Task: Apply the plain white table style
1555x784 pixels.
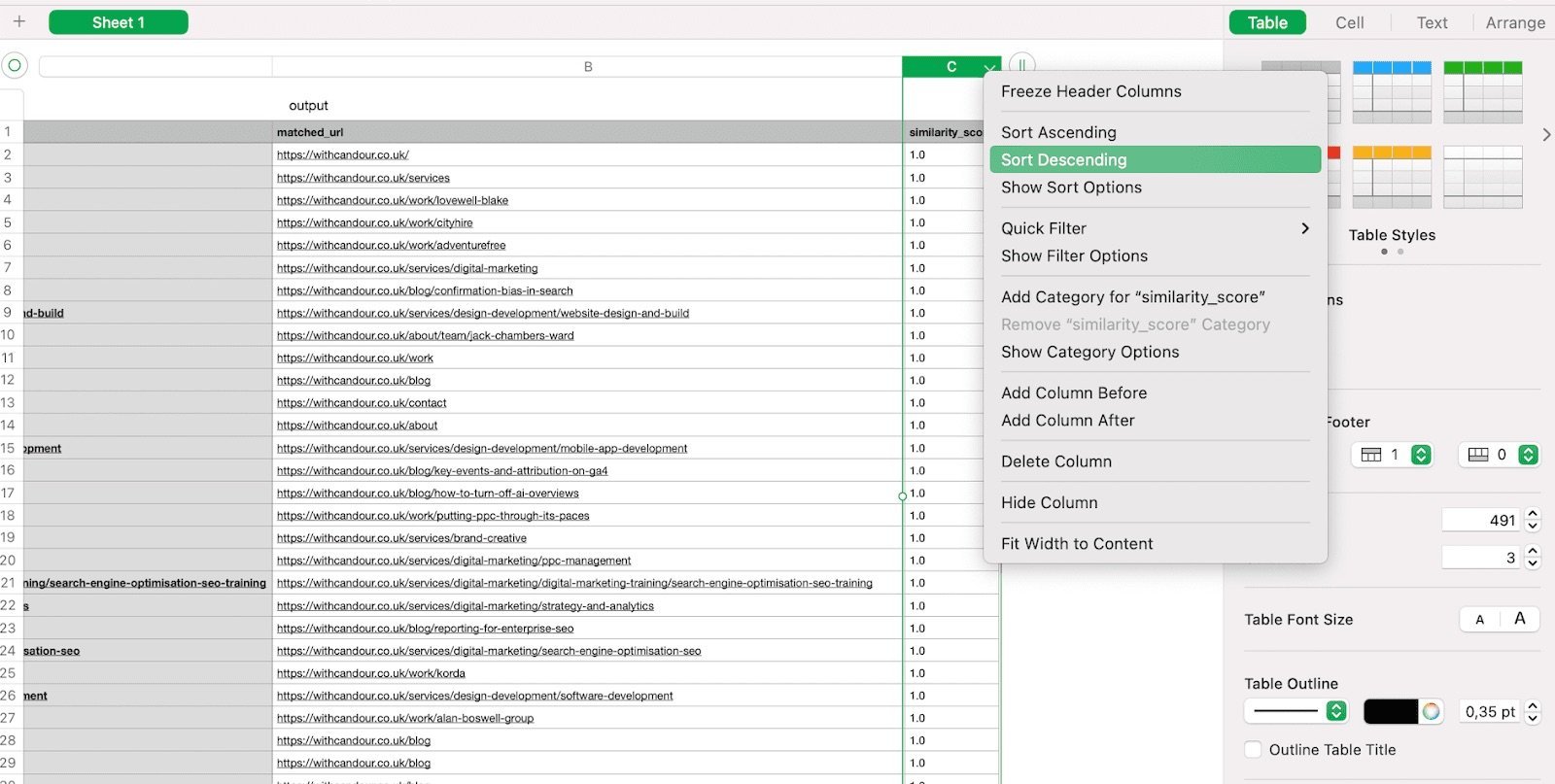Action: coord(1483,177)
